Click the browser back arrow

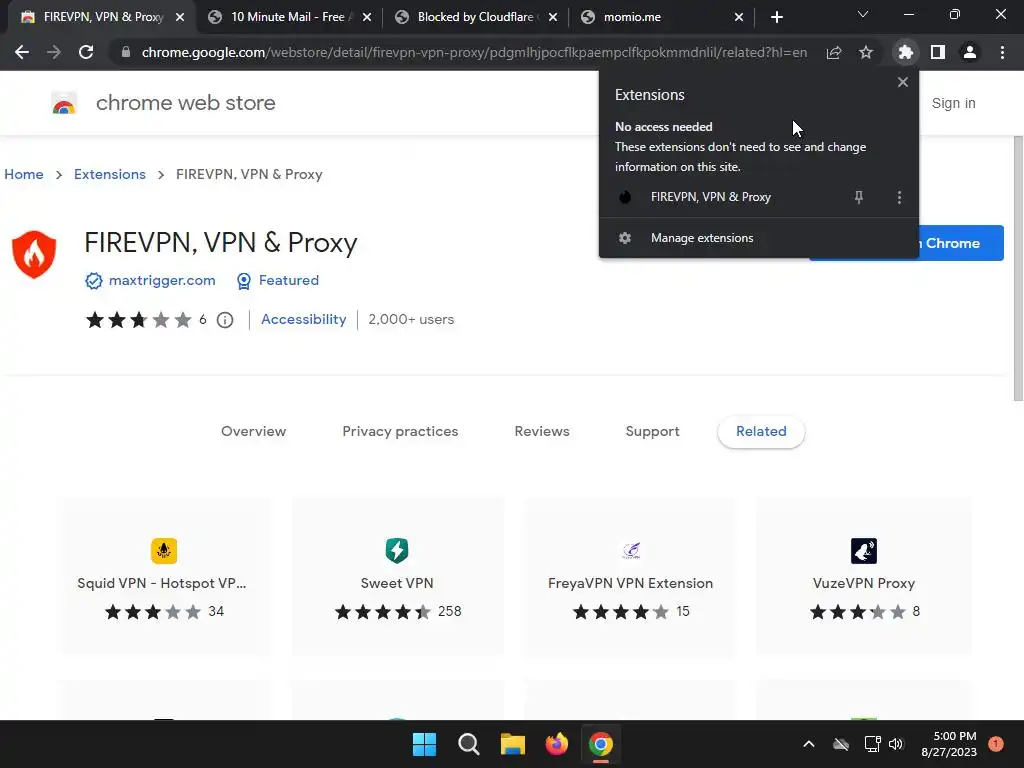pyautogui.click(x=22, y=52)
